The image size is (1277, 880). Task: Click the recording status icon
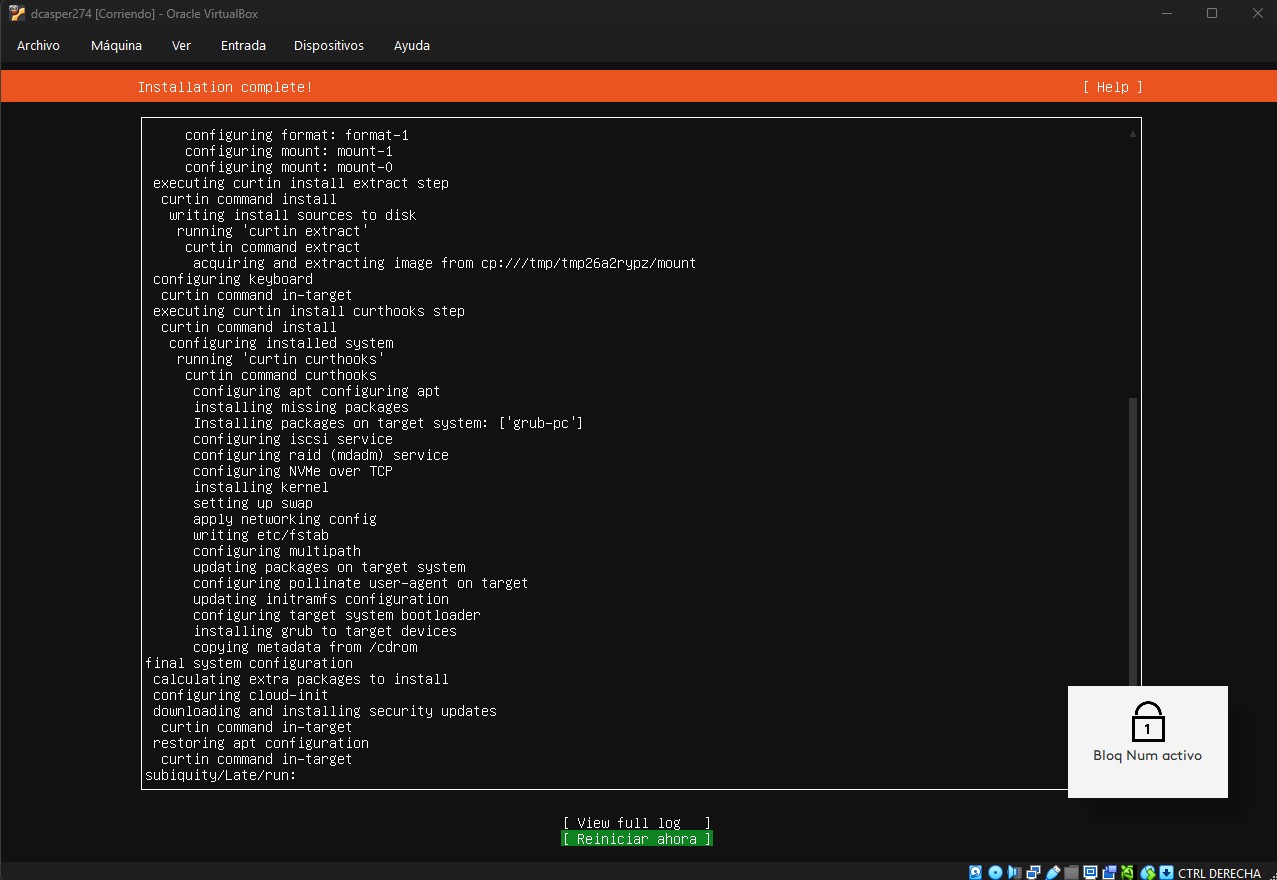[1109, 872]
